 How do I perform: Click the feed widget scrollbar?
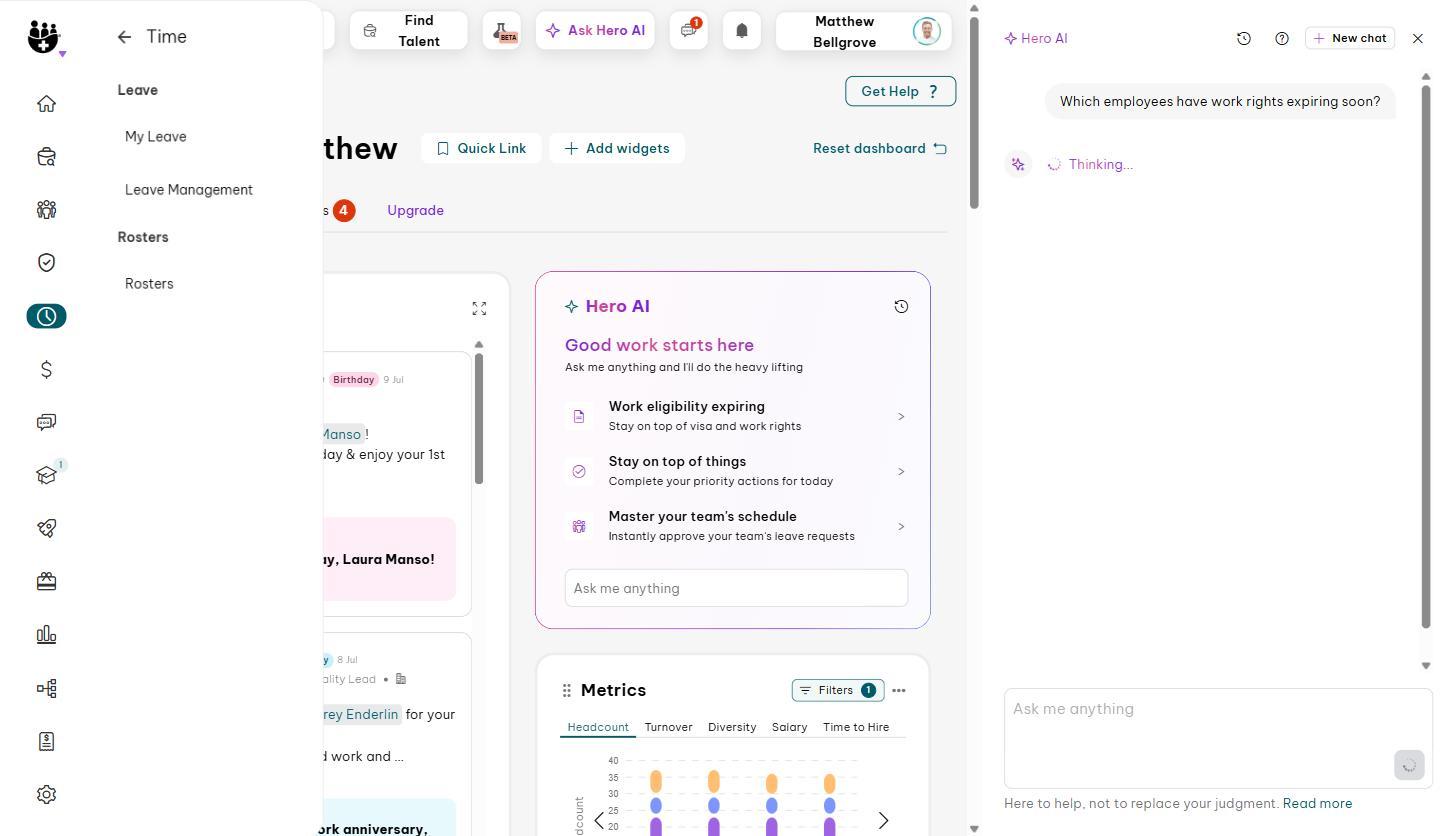[x=479, y=419]
